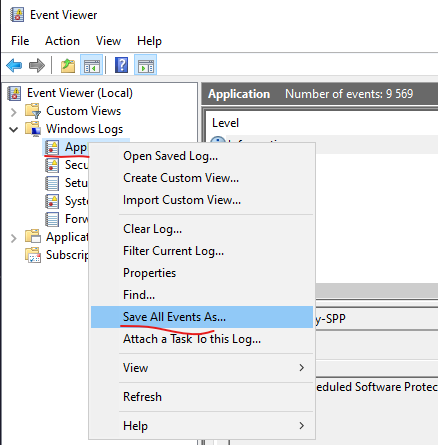Click the Up one level folder icon
The height and width of the screenshot is (445, 438).
click(68, 65)
